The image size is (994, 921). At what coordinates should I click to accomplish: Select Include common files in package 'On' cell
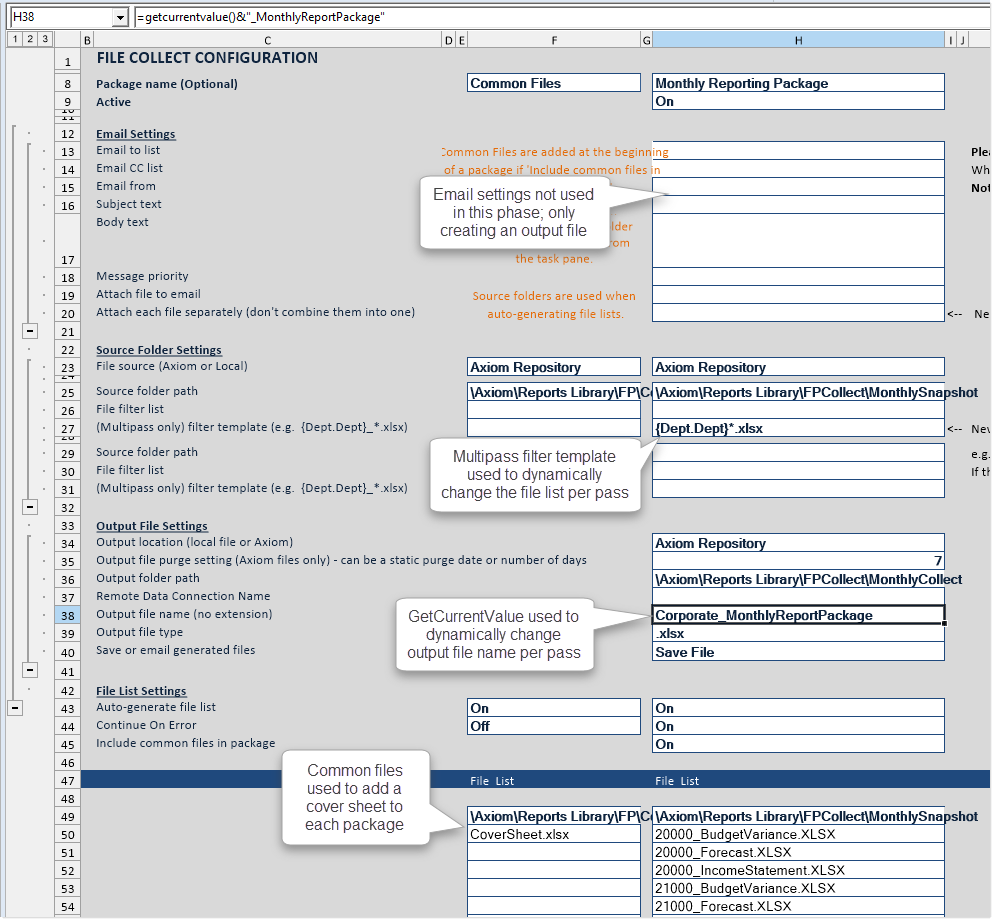tap(797, 744)
